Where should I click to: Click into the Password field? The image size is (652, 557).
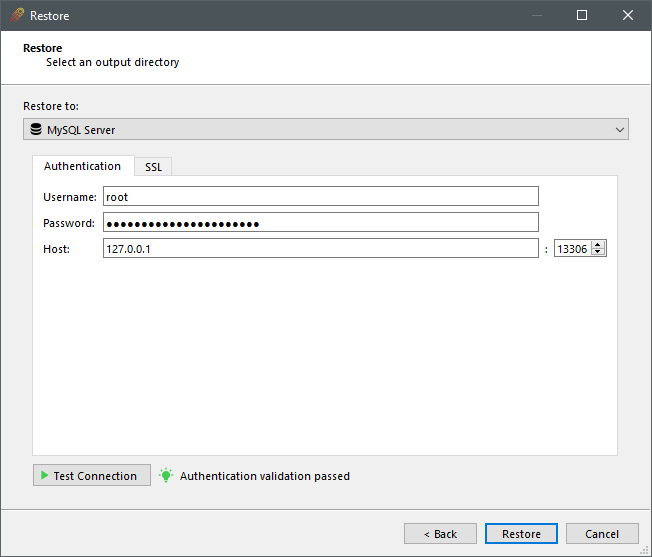click(320, 223)
